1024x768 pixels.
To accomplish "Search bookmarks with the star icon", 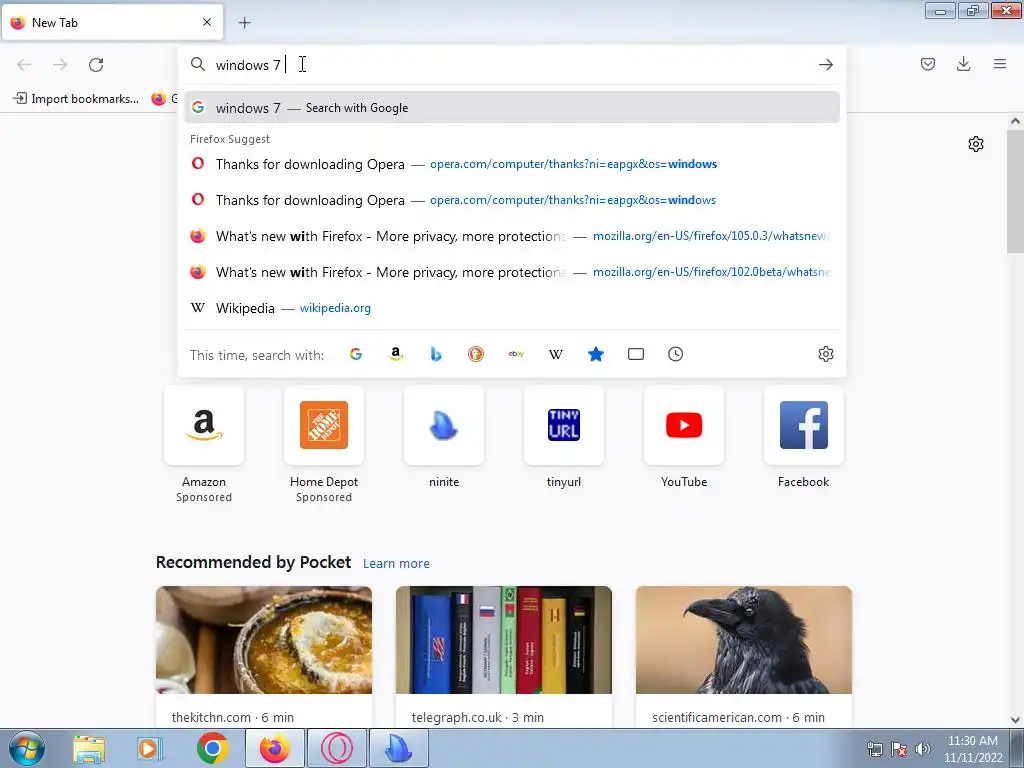I will point(596,354).
